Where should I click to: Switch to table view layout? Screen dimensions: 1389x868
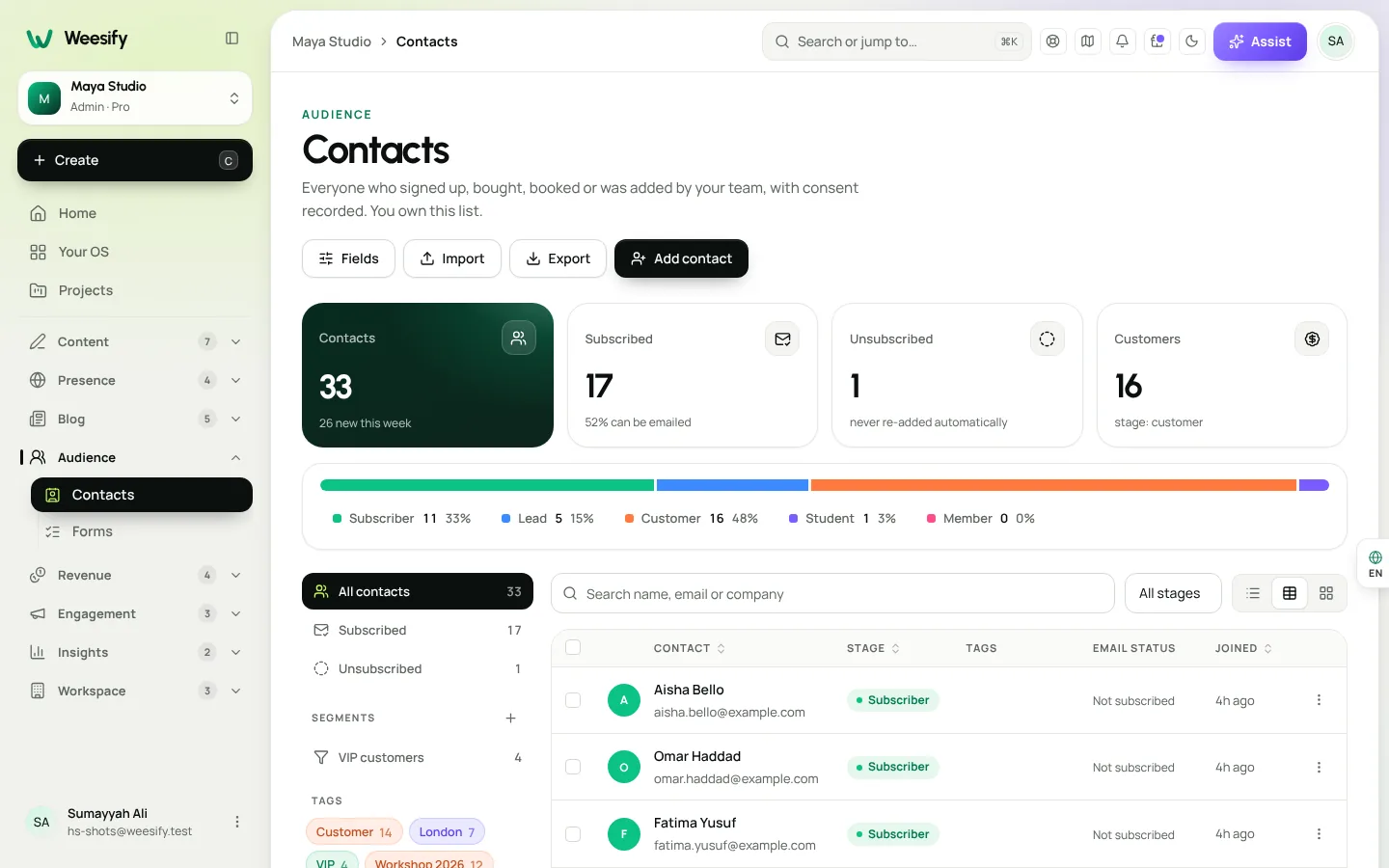pos(1290,593)
